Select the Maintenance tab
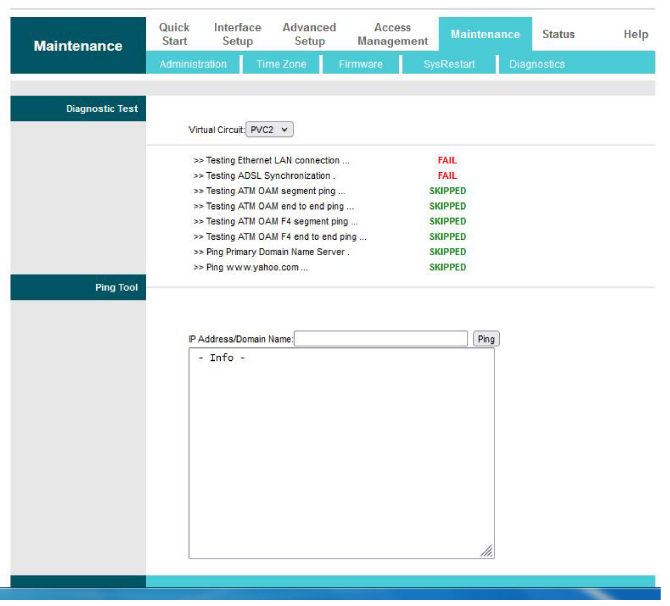This screenshot has width=670, height=606. tap(485, 34)
